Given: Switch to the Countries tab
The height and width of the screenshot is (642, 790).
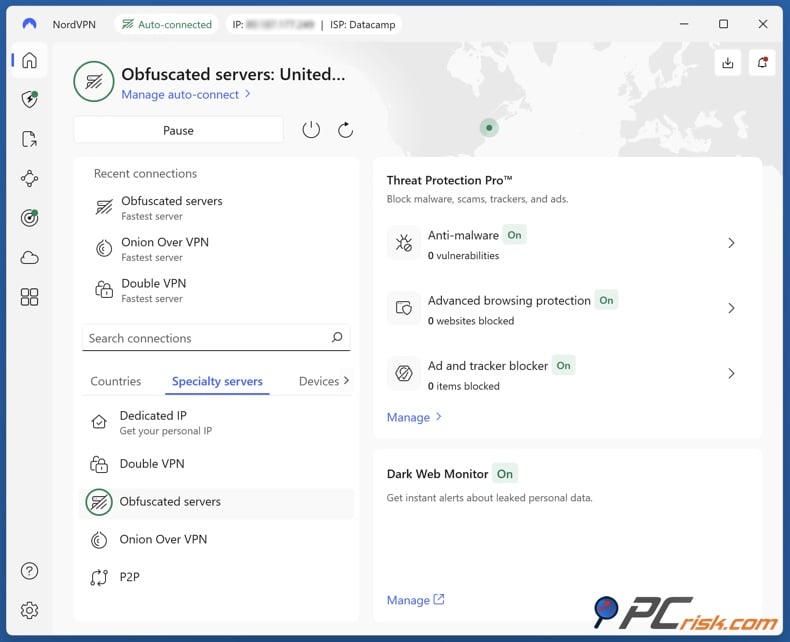Looking at the screenshot, I should [x=115, y=381].
